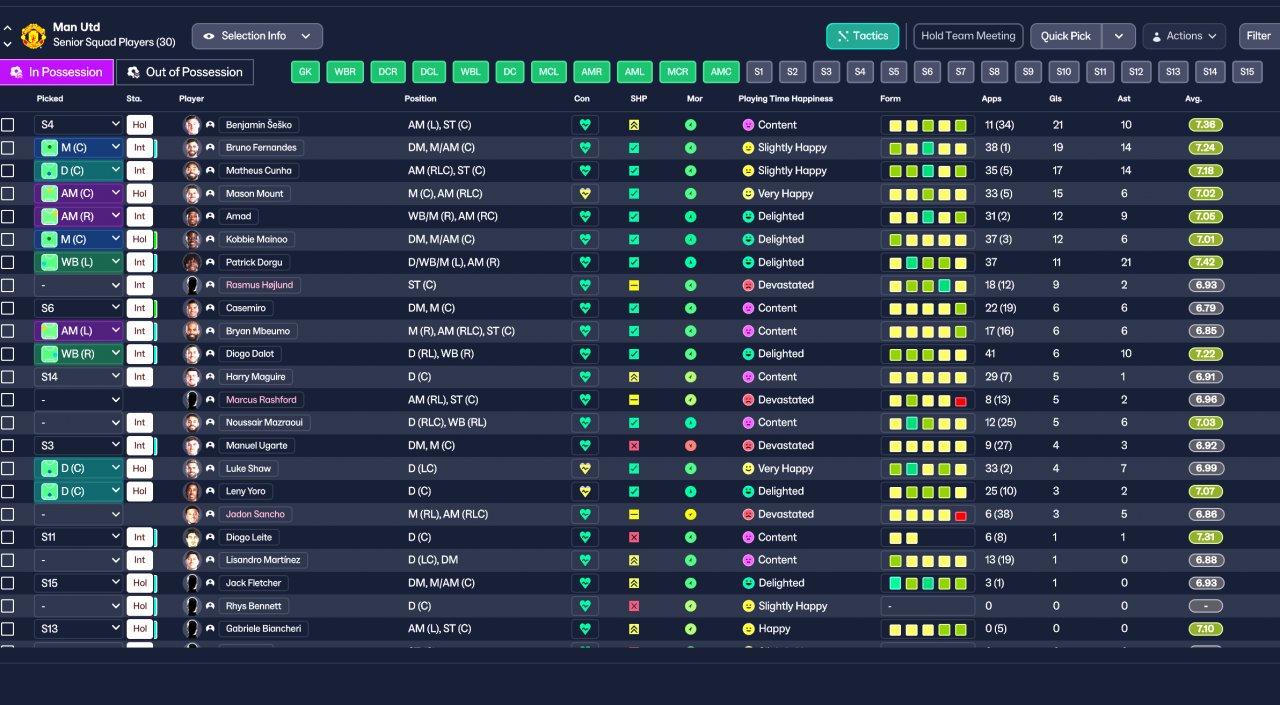Image resolution: width=1280 pixels, height=705 pixels.
Task: Click the eye icon in Selection Info button
Action: click(209, 36)
